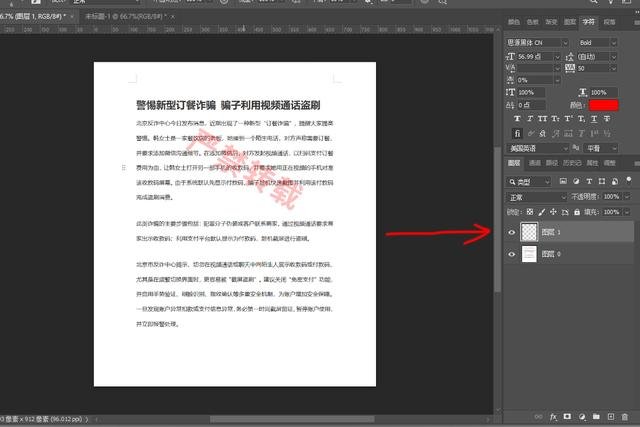Add new adjustment layer icon

click(582, 416)
